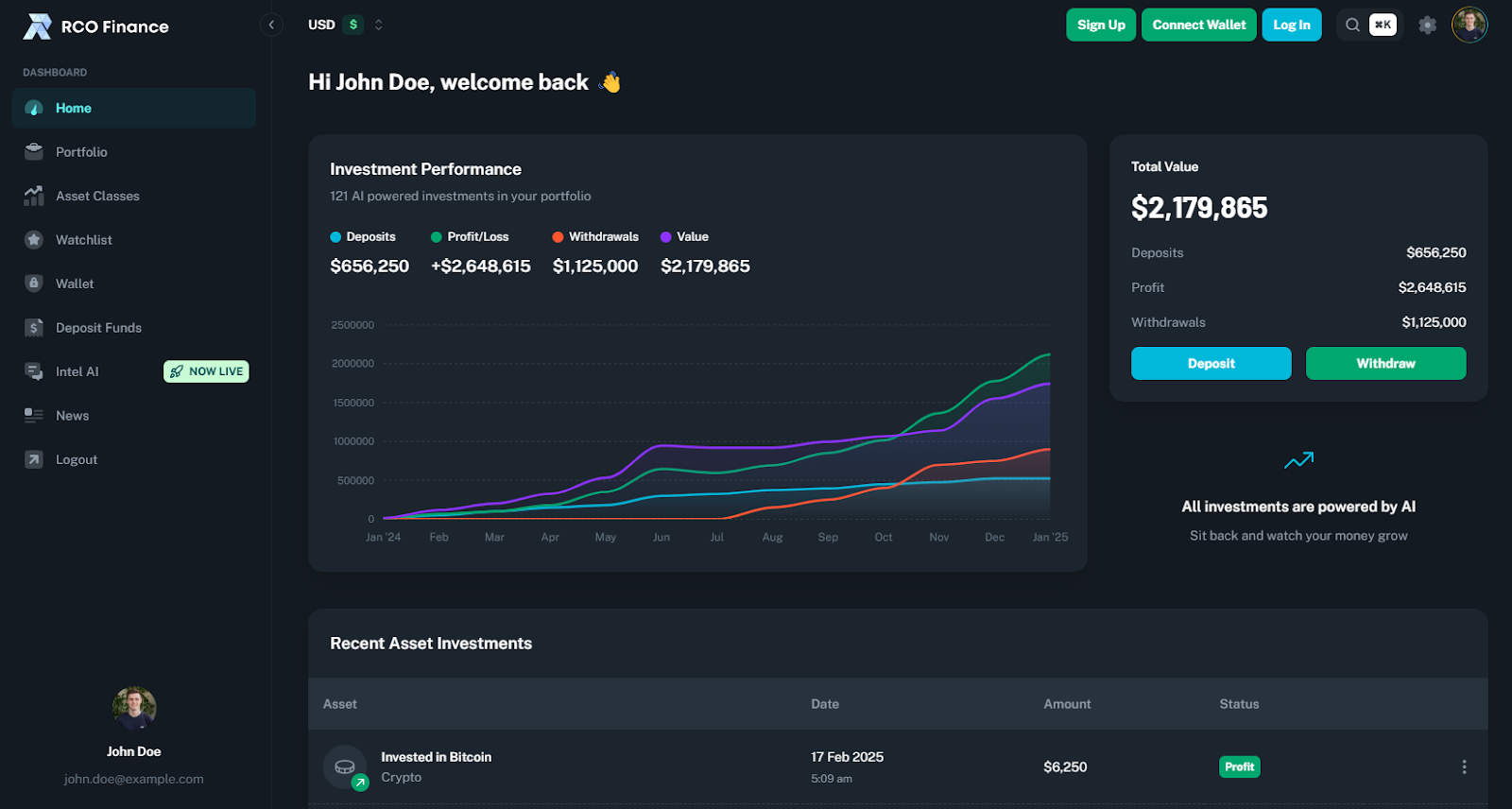Open the Invested in Bitcoin row

(x=898, y=766)
